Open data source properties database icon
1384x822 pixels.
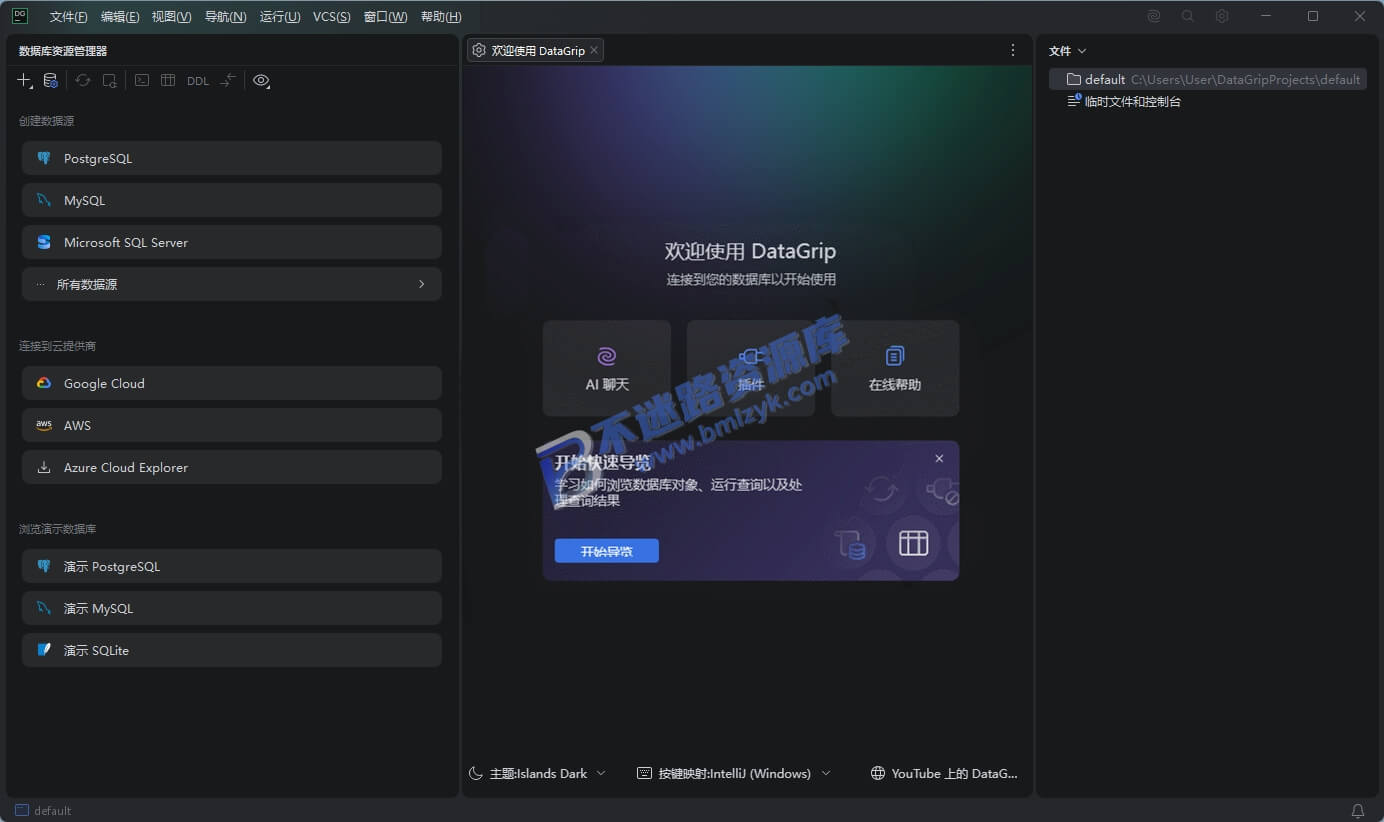[50, 81]
